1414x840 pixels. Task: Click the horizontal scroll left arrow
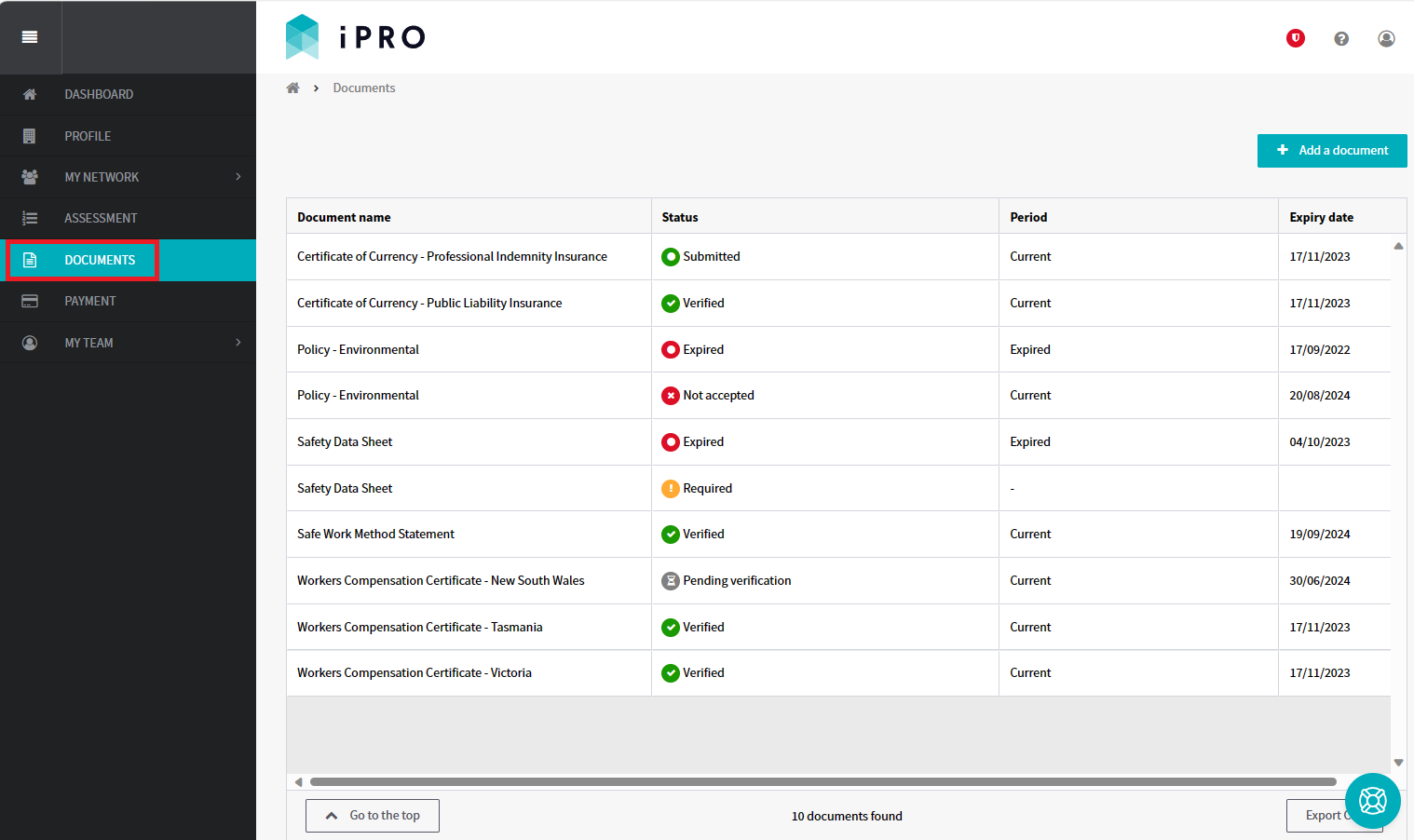tap(298, 782)
